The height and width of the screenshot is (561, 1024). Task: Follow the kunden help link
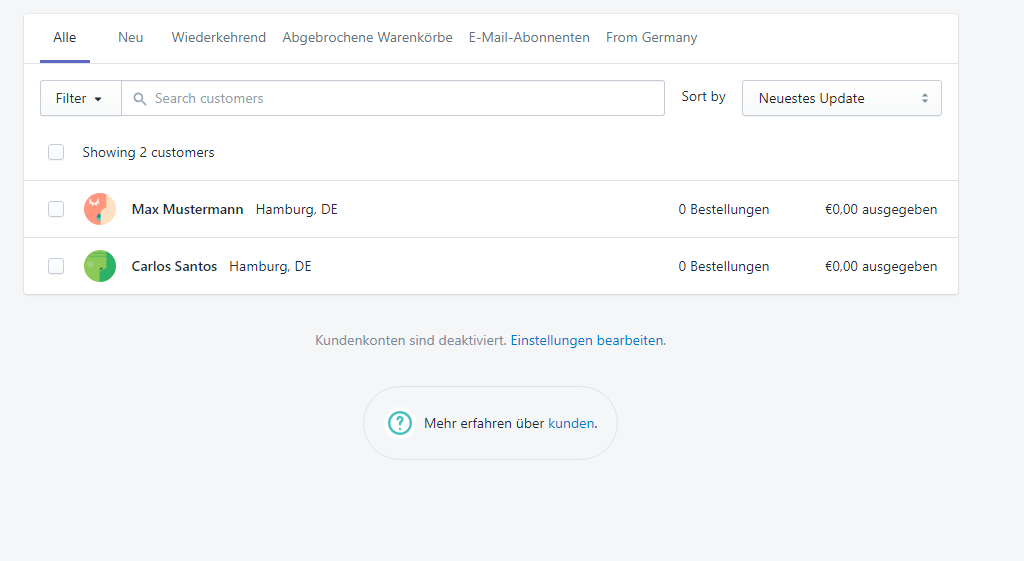coord(571,423)
